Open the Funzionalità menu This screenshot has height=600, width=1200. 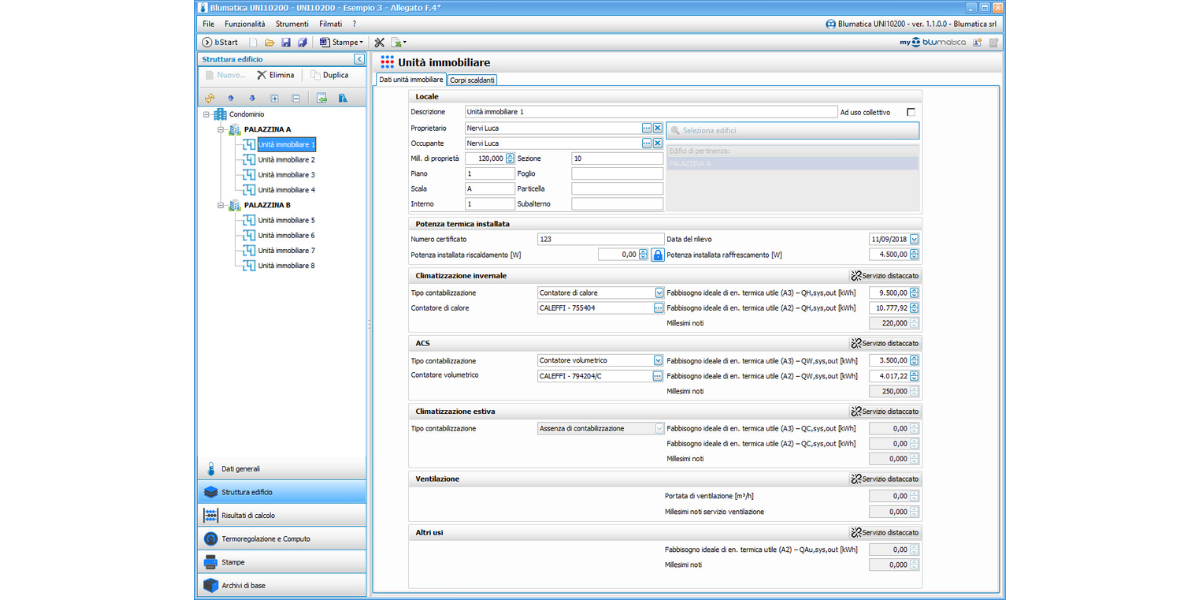[245, 23]
